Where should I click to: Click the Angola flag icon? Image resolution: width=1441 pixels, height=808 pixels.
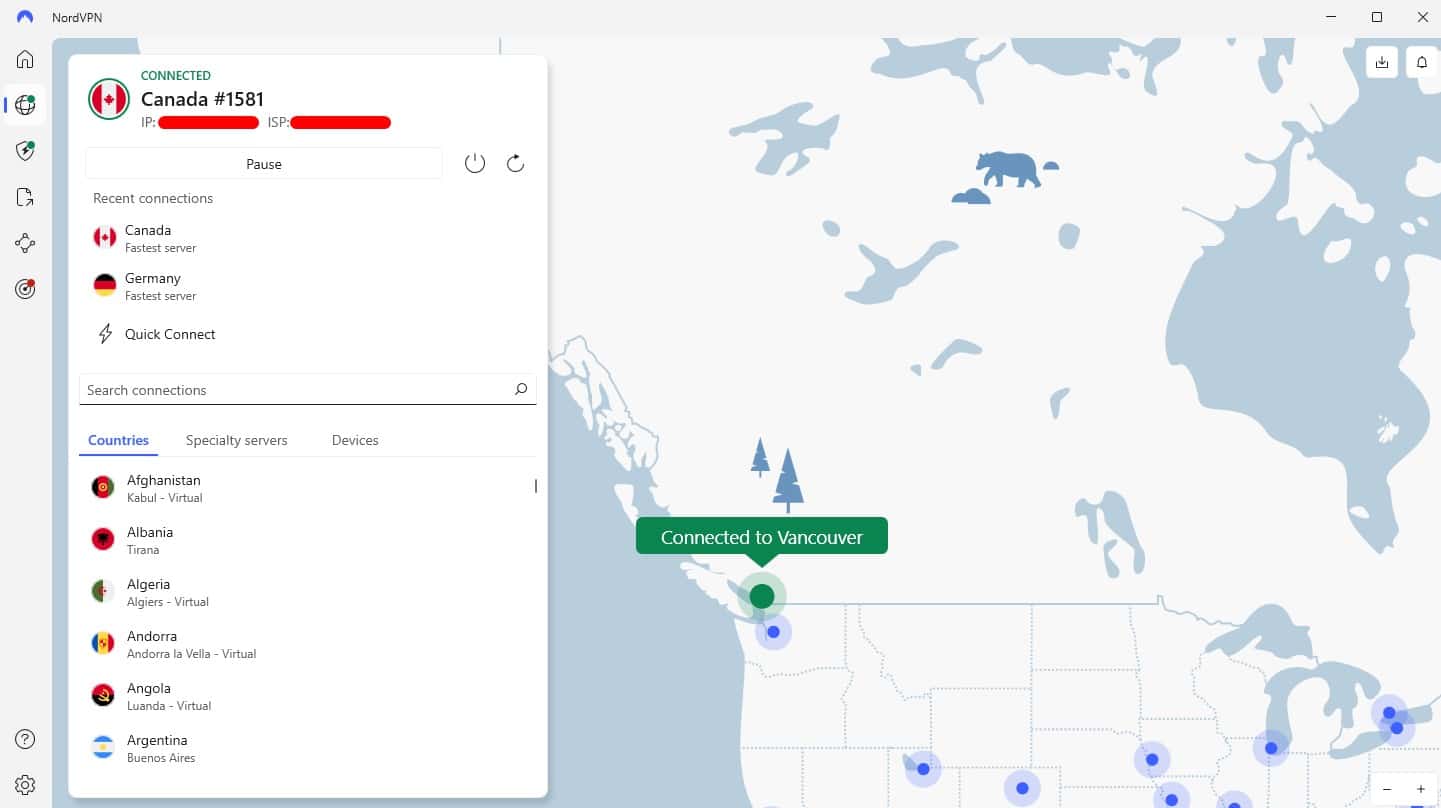(103, 696)
